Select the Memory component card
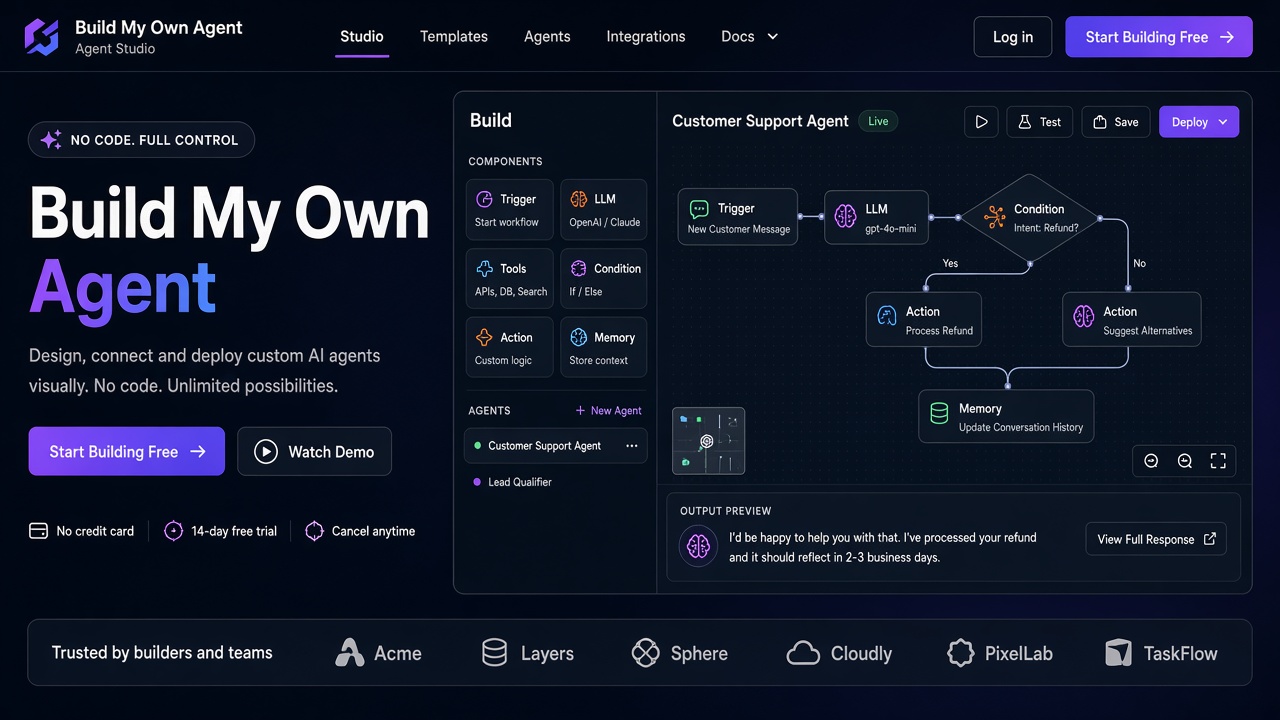Image resolution: width=1280 pixels, height=720 pixels. click(x=604, y=348)
